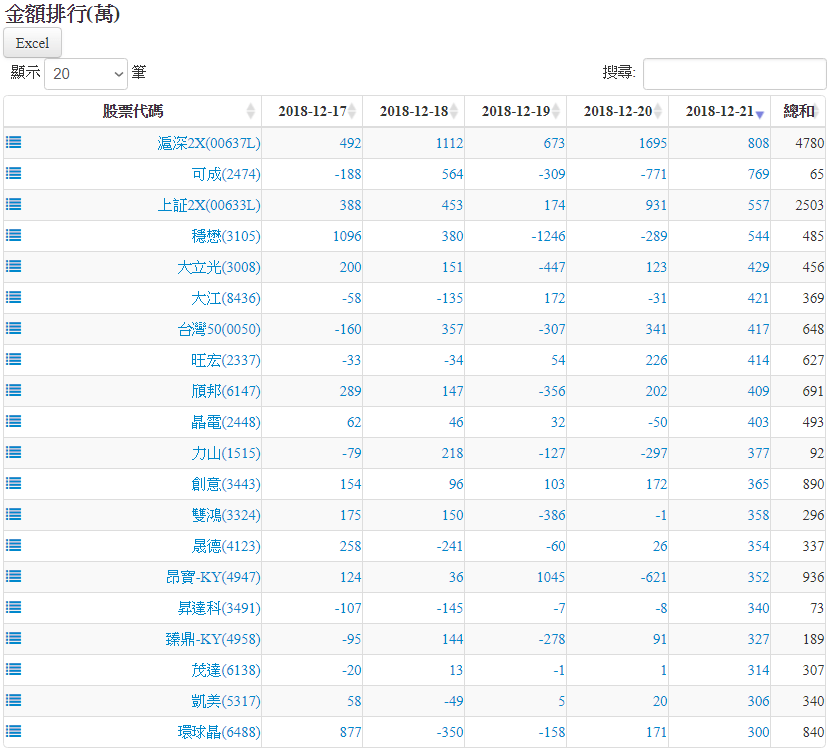830x753 pixels.
Task: Click the list icon beside 可成(2474)
Action: coord(14,173)
